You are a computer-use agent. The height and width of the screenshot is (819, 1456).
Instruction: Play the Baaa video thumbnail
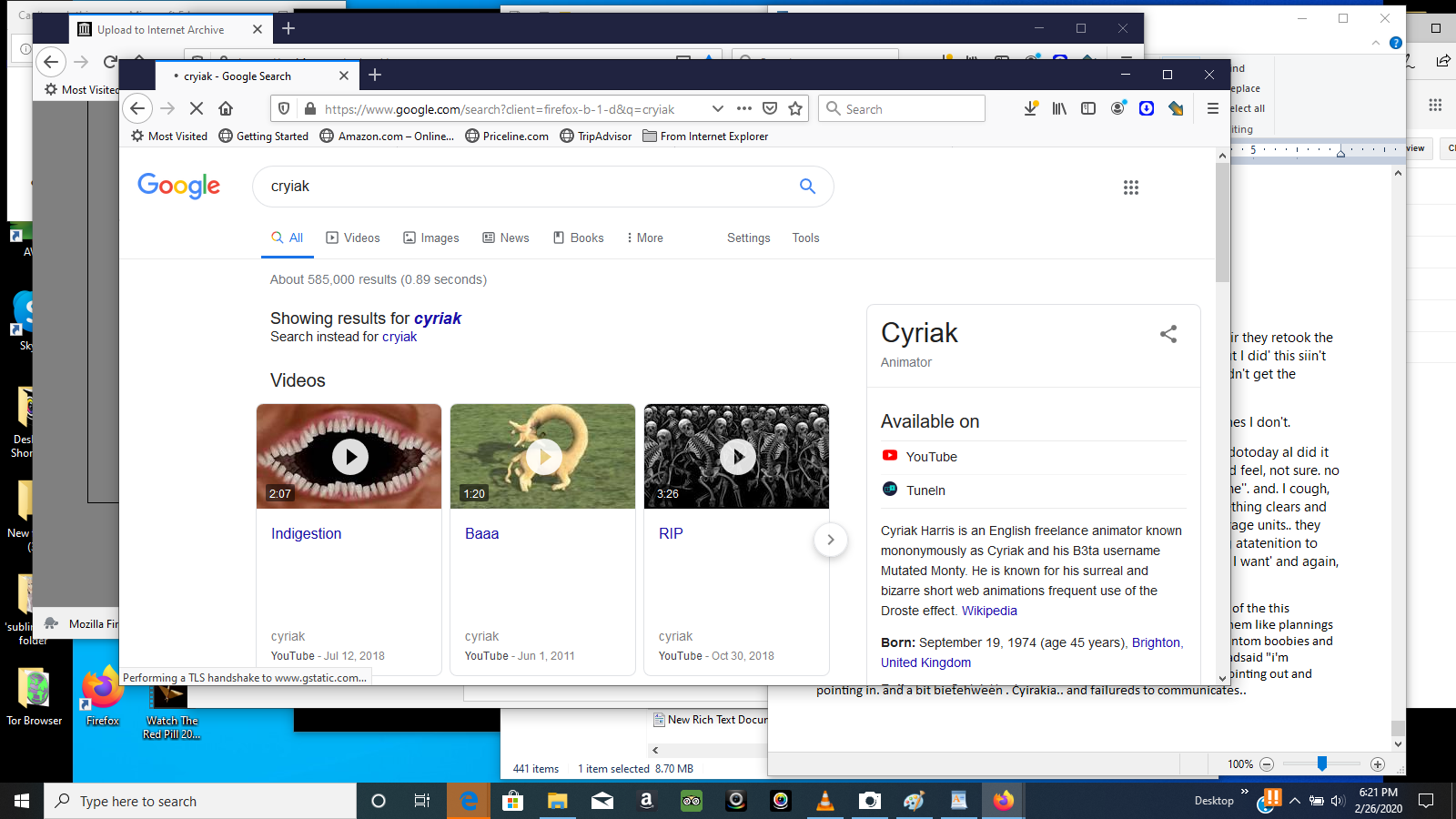543,456
